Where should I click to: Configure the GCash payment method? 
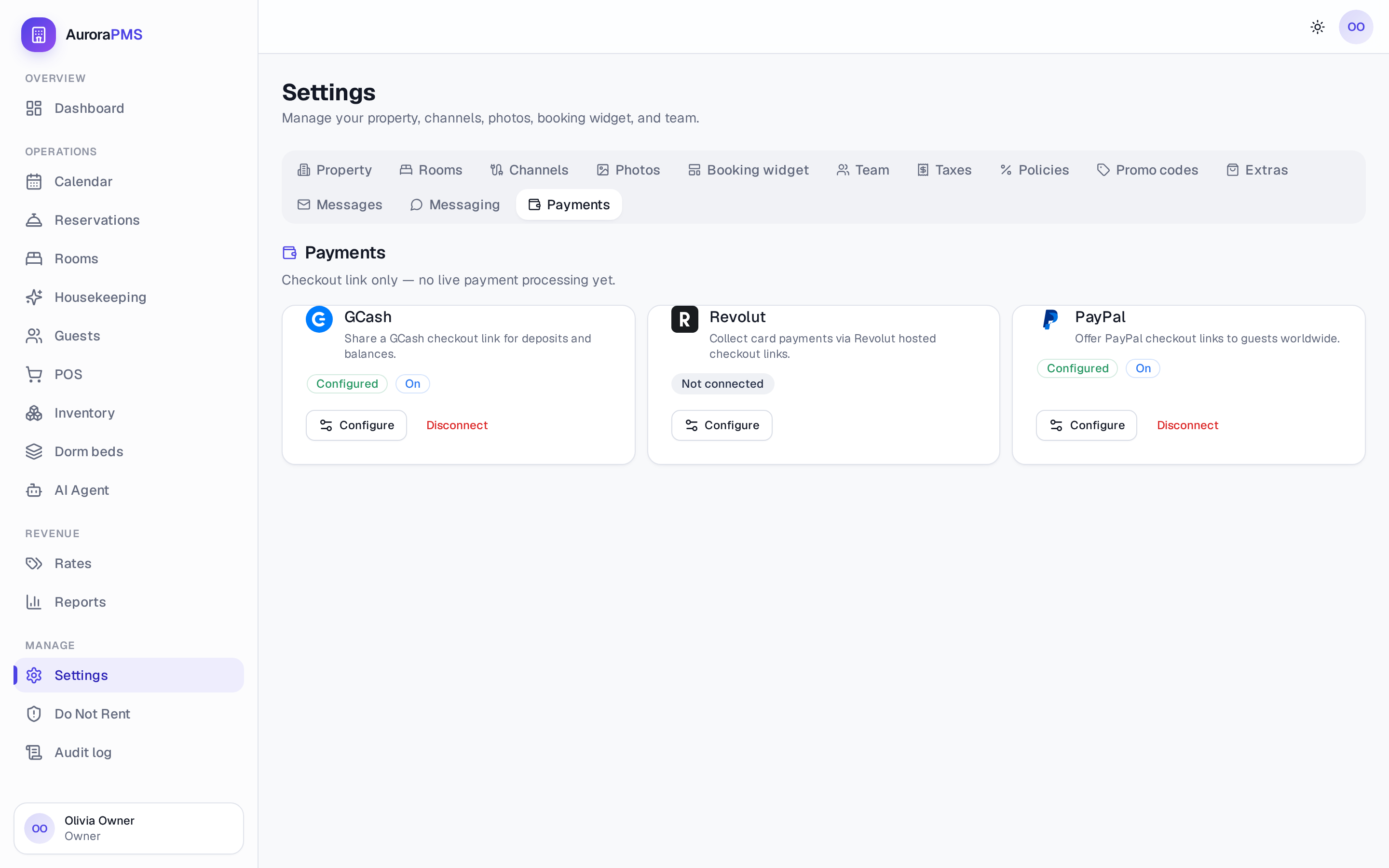point(356,425)
